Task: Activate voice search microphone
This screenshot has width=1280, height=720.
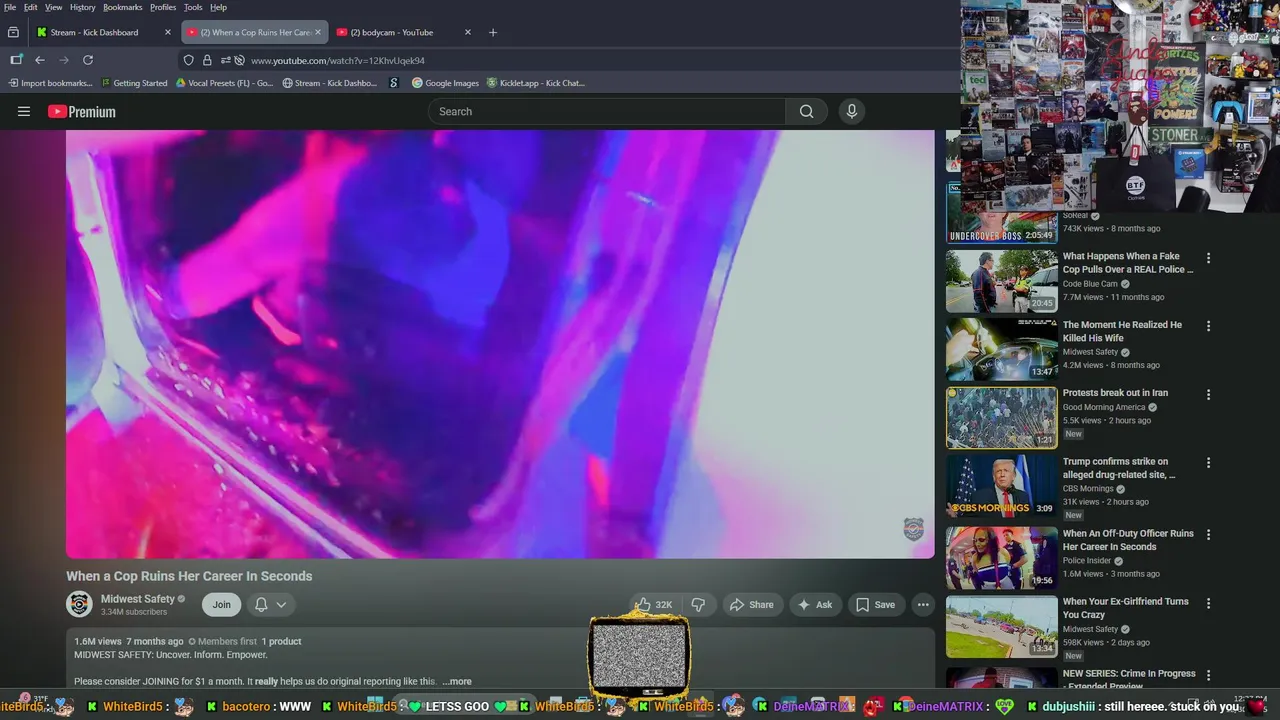Action: click(x=852, y=112)
